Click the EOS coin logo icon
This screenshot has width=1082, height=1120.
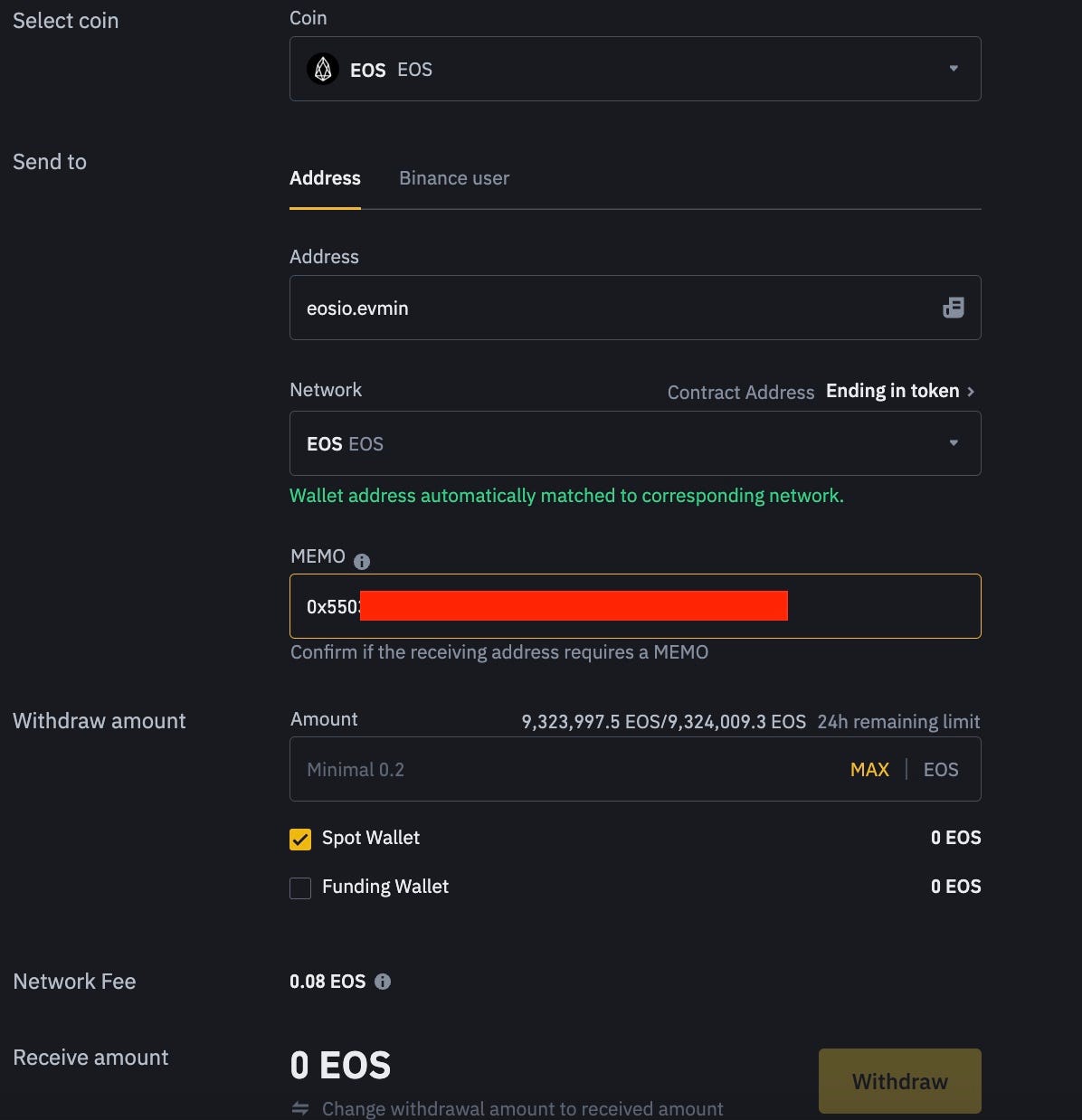pyautogui.click(x=321, y=69)
